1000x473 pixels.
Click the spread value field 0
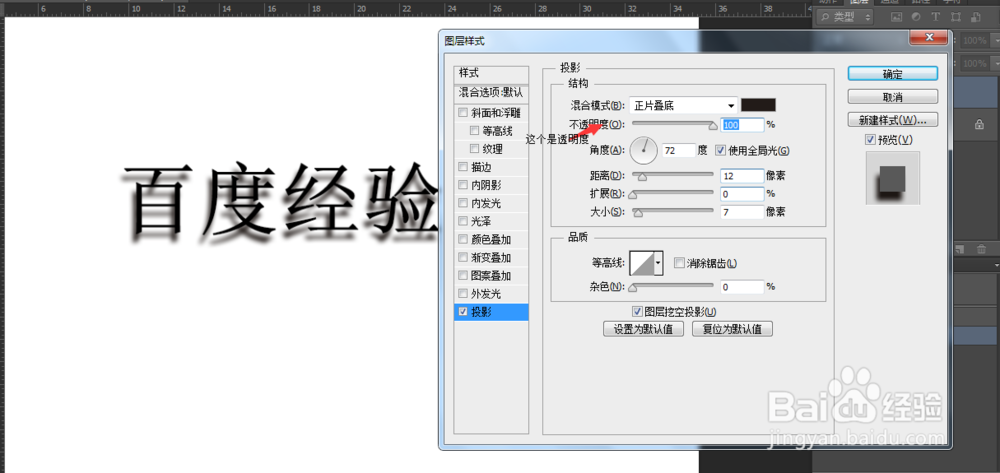click(742, 193)
